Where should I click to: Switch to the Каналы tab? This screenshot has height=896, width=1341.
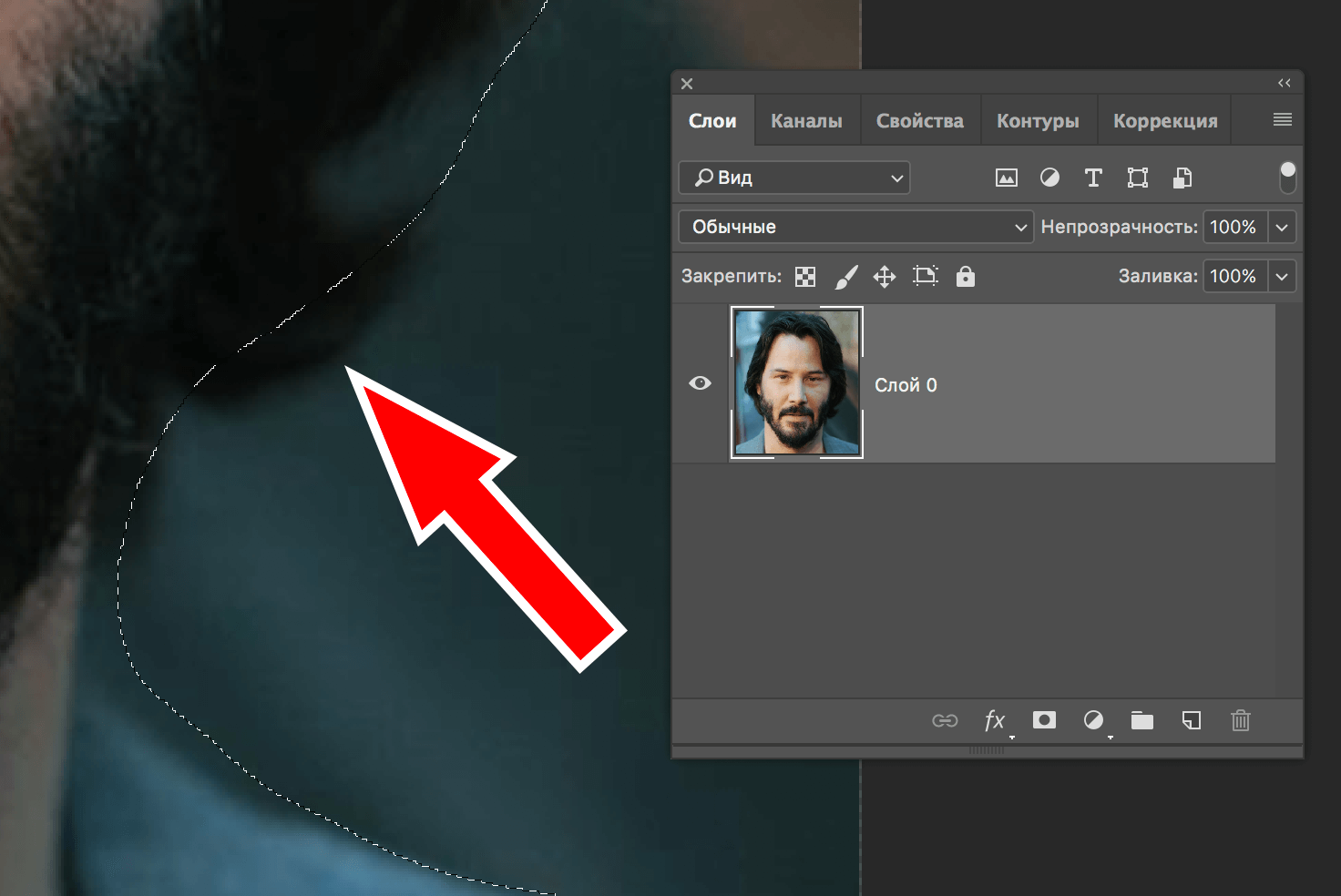point(806,121)
